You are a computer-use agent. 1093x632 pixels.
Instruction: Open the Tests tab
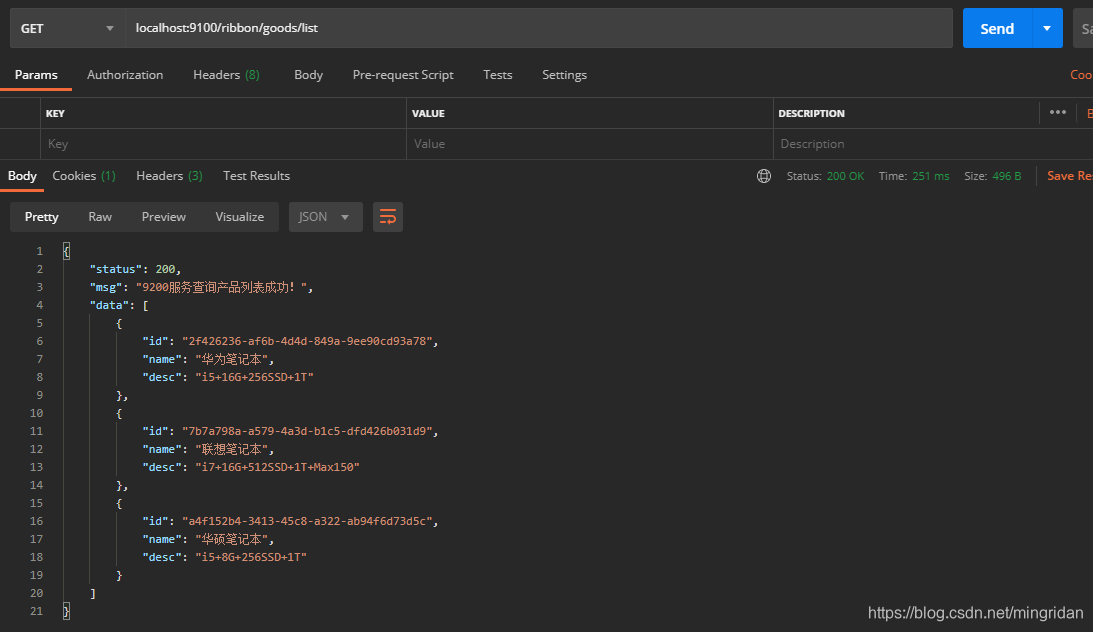(498, 75)
